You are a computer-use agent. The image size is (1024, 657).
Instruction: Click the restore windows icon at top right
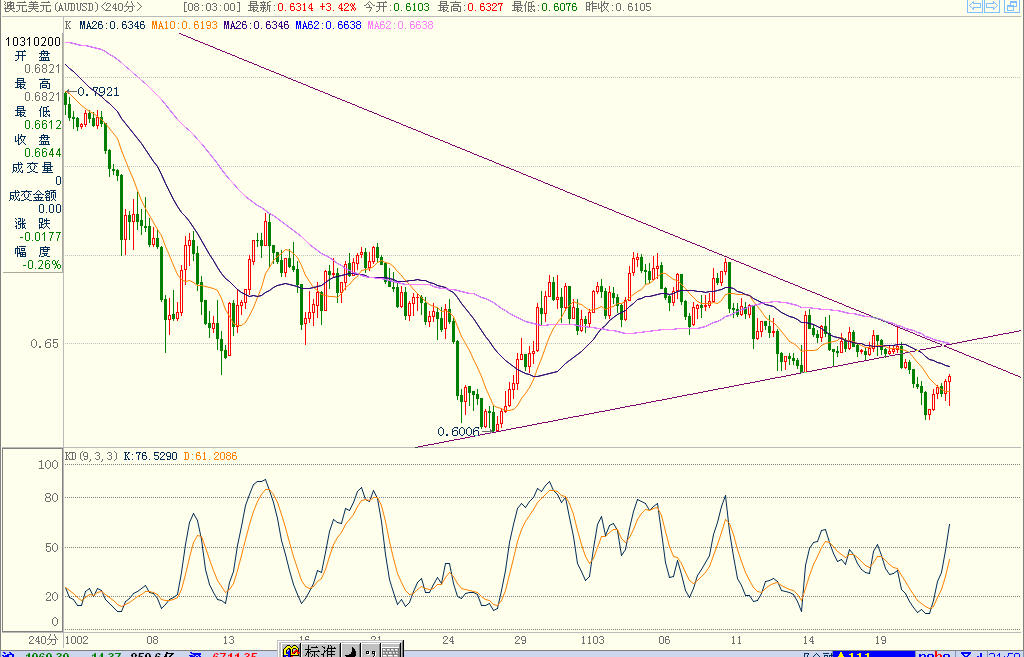[1010, 7]
